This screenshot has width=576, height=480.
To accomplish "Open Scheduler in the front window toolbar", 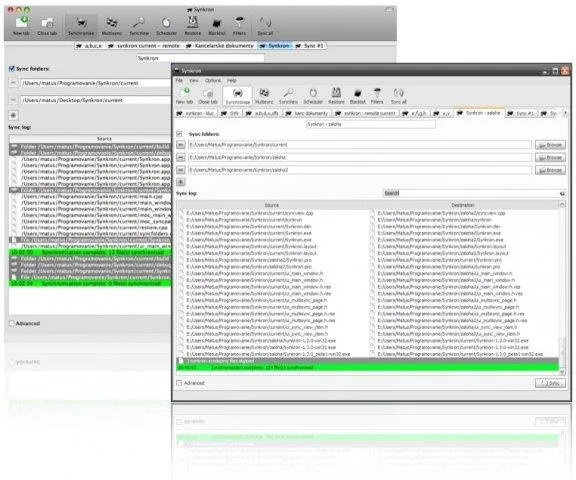I will tap(313, 96).
